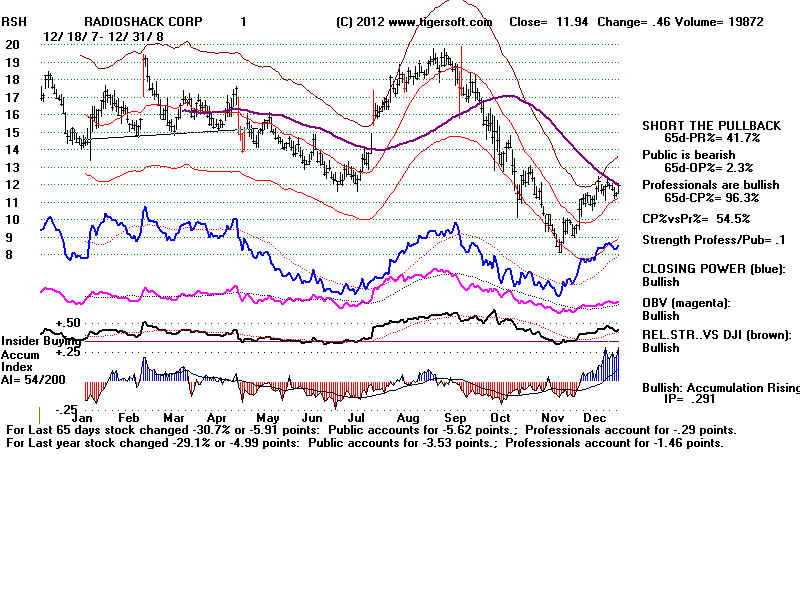Image resolution: width=800 pixels, height=600 pixels.
Task: Click the CLOSING POWER (blue) legend label
Action: tap(713, 268)
